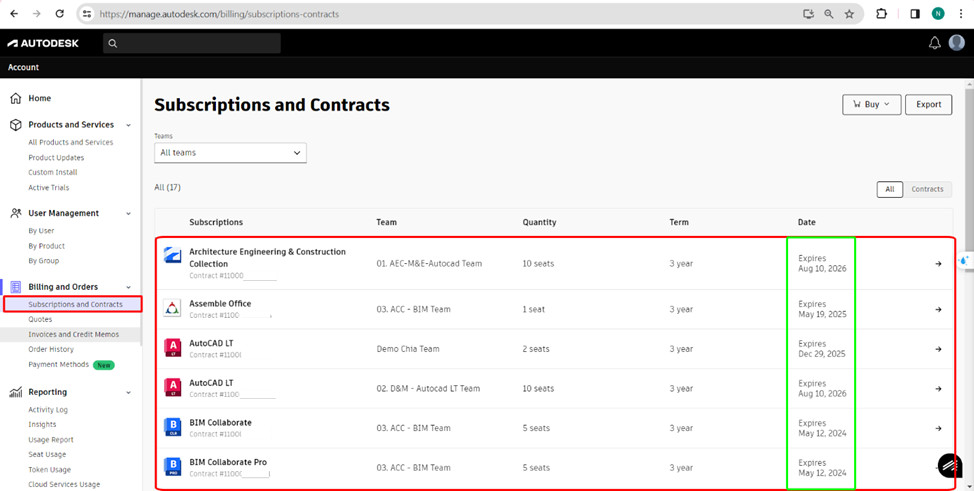
Task: Click the BIM Collaborate Pro product icon
Action: (172, 466)
